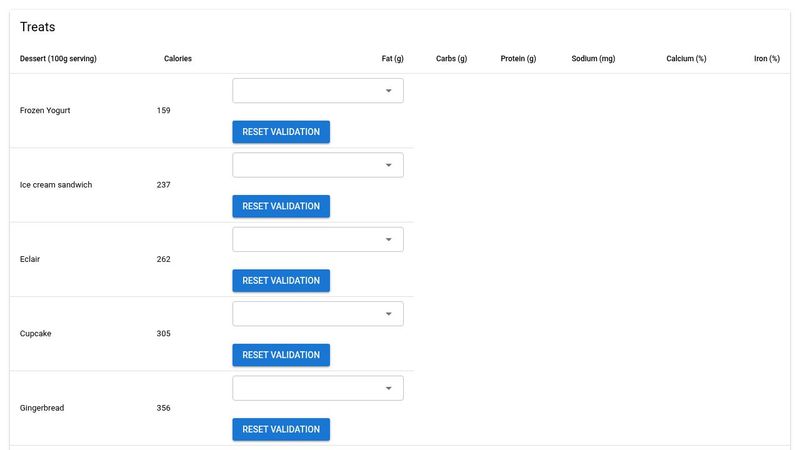The height and width of the screenshot is (450, 800).
Task: Sort by Dessert (100g serving) column header
Action: click(58, 59)
